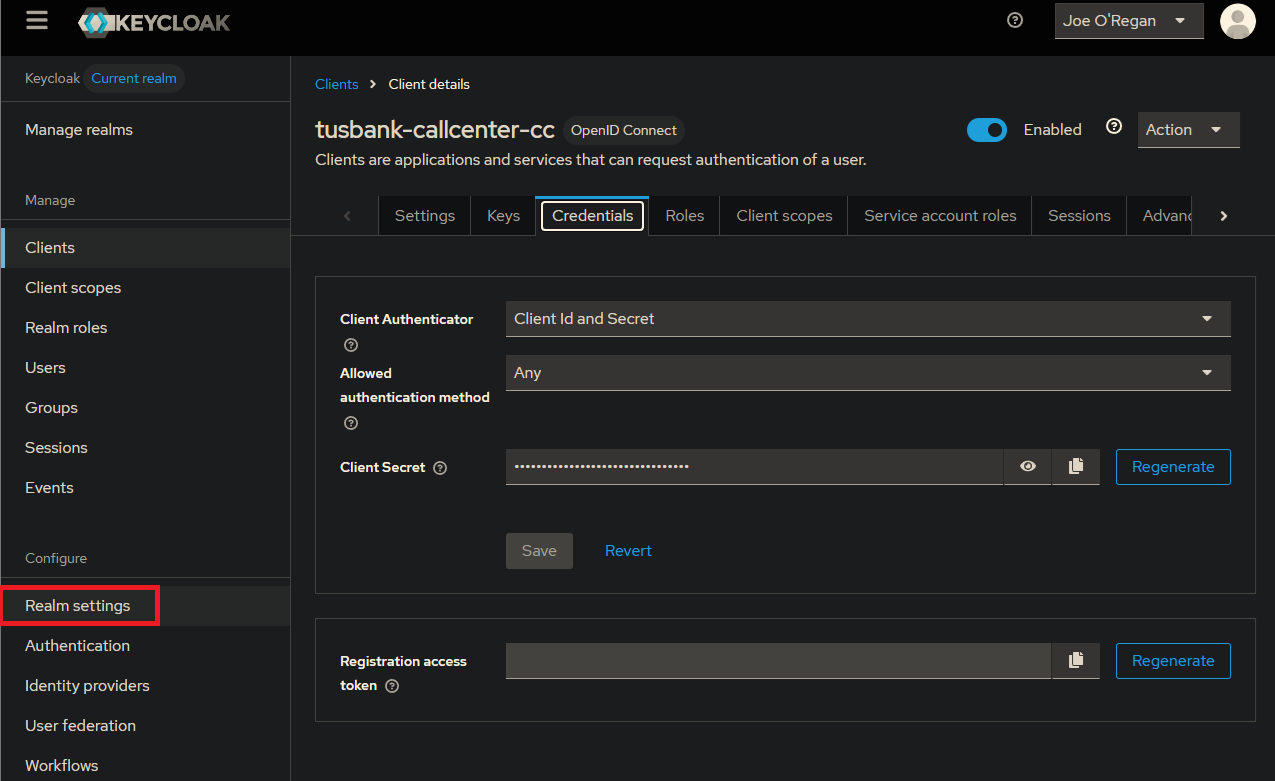Click the Client Secret field
The image size is (1275, 781).
754,467
